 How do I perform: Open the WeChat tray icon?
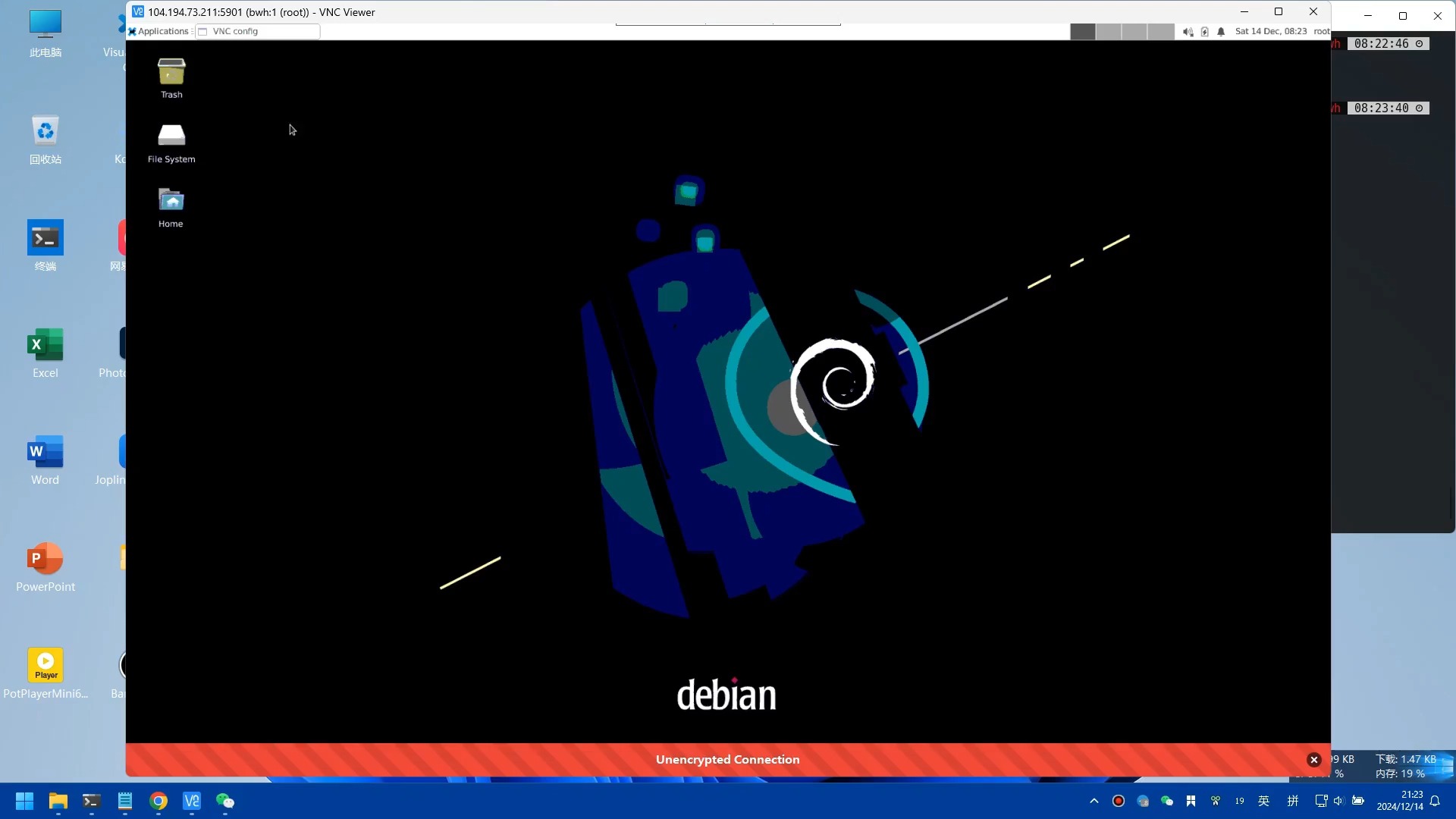pyautogui.click(x=1167, y=801)
